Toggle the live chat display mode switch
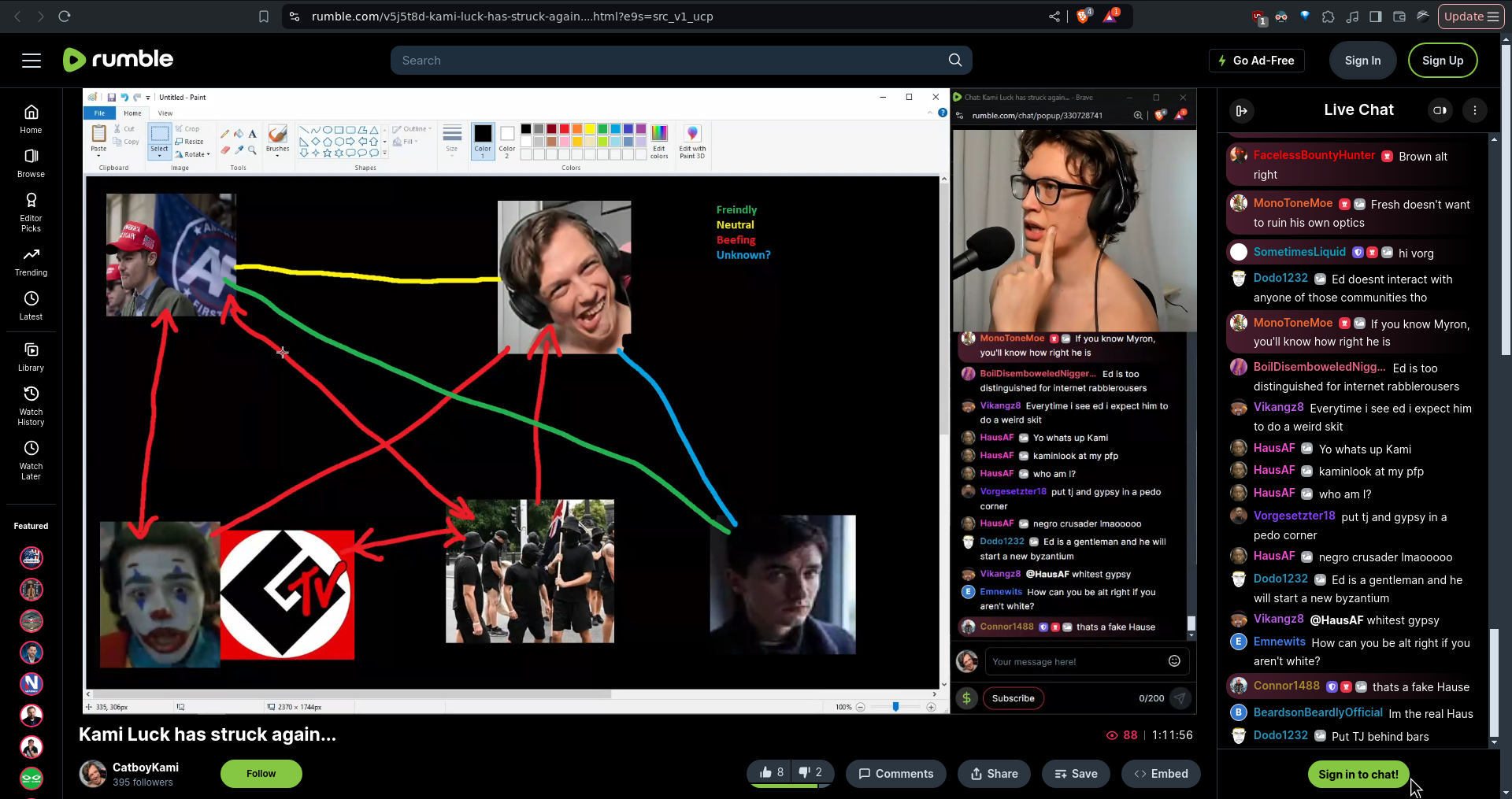This screenshot has height=799, width=1512. [1440, 110]
